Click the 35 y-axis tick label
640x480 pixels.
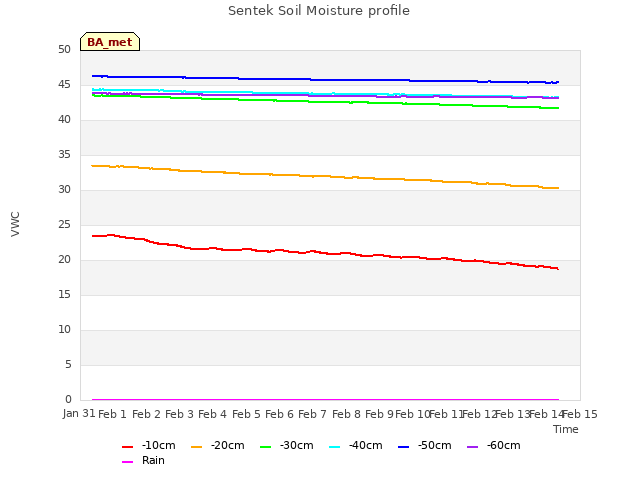click(x=64, y=155)
